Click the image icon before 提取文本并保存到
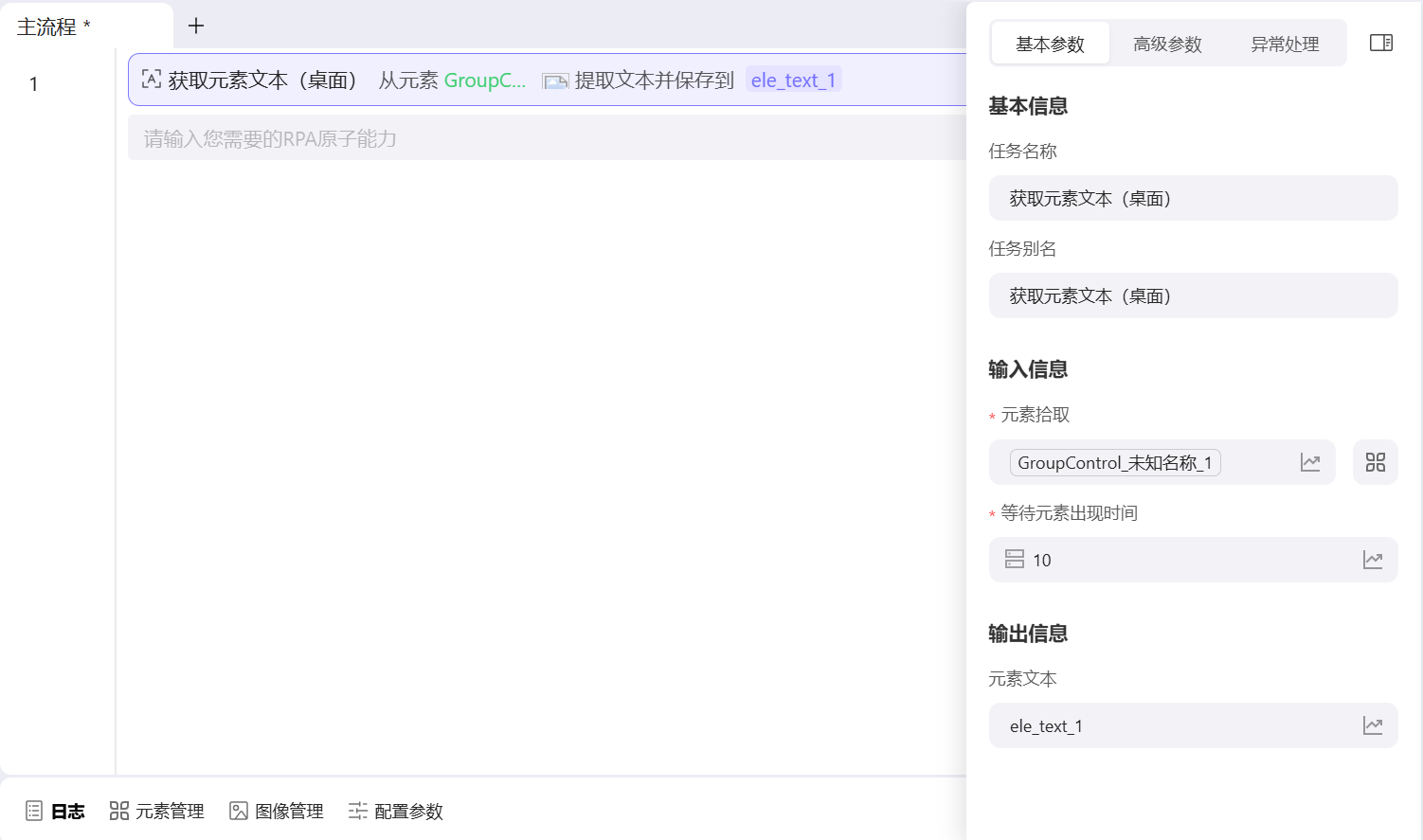The image size is (1423, 840). point(554,80)
